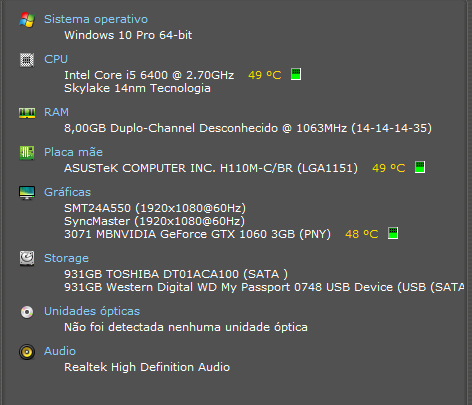Open the RAM section heading

coord(56,112)
